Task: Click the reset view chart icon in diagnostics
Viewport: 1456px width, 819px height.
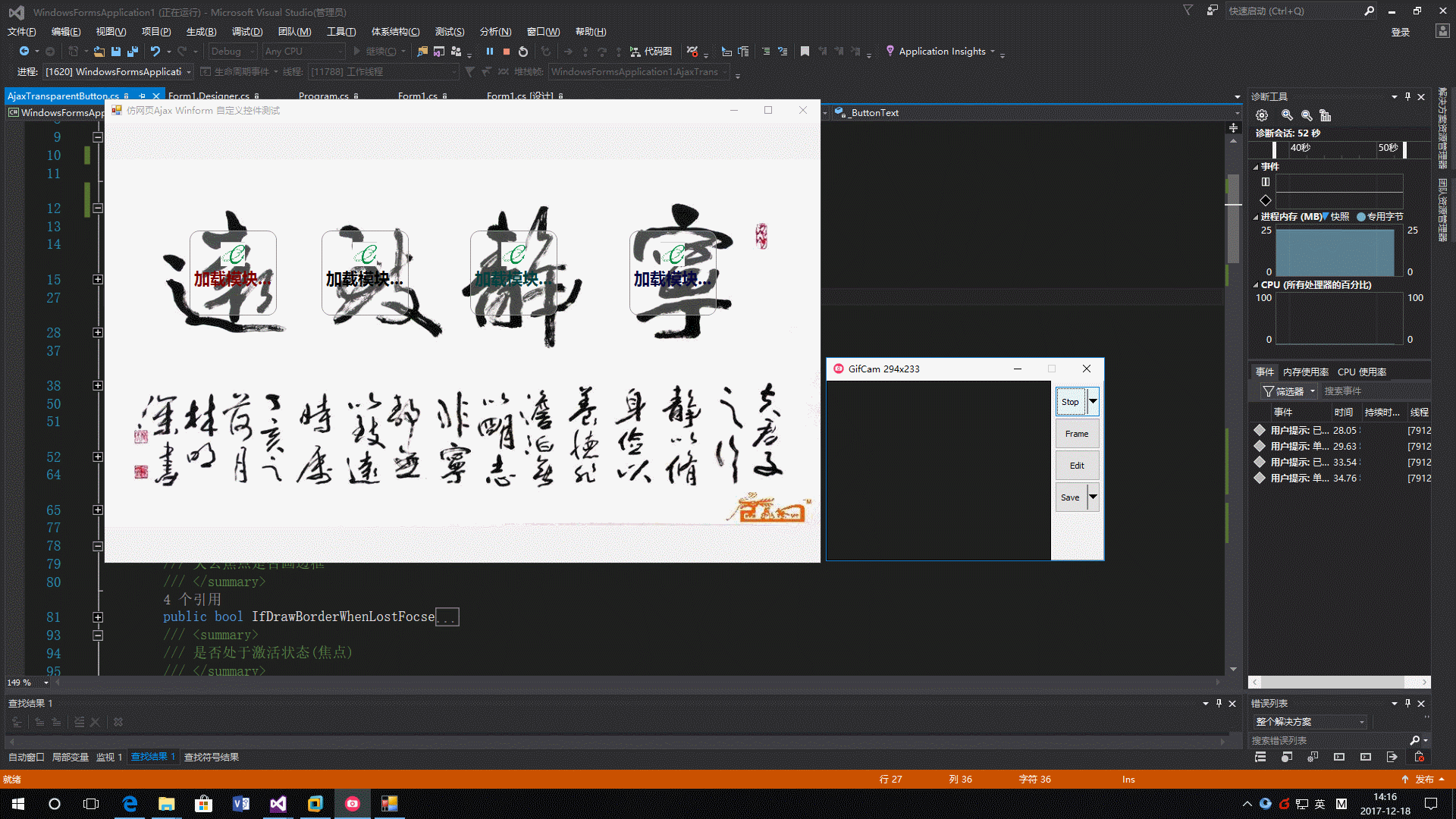Action: (1326, 115)
